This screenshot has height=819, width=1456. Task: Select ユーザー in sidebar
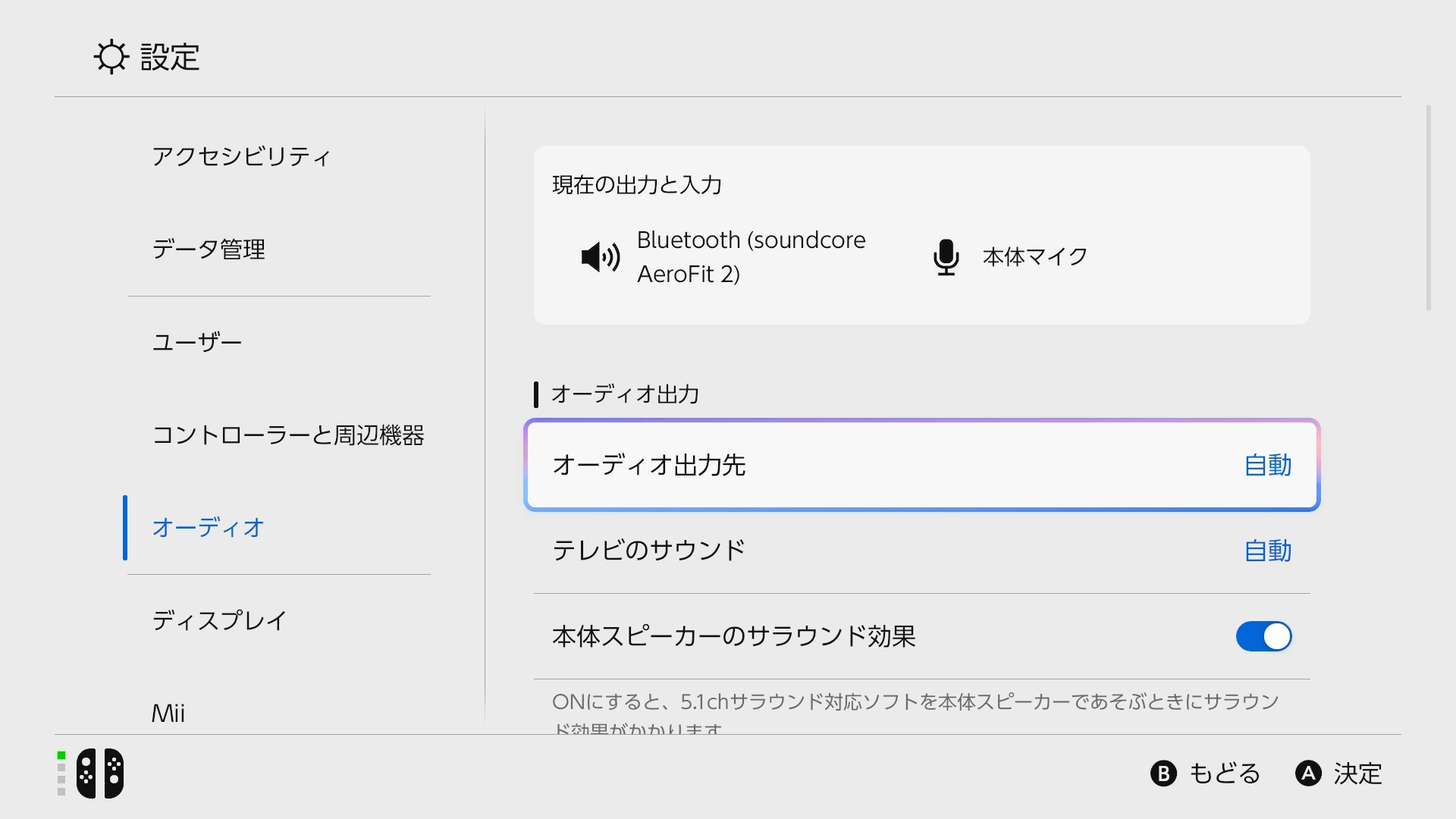point(197,342)
